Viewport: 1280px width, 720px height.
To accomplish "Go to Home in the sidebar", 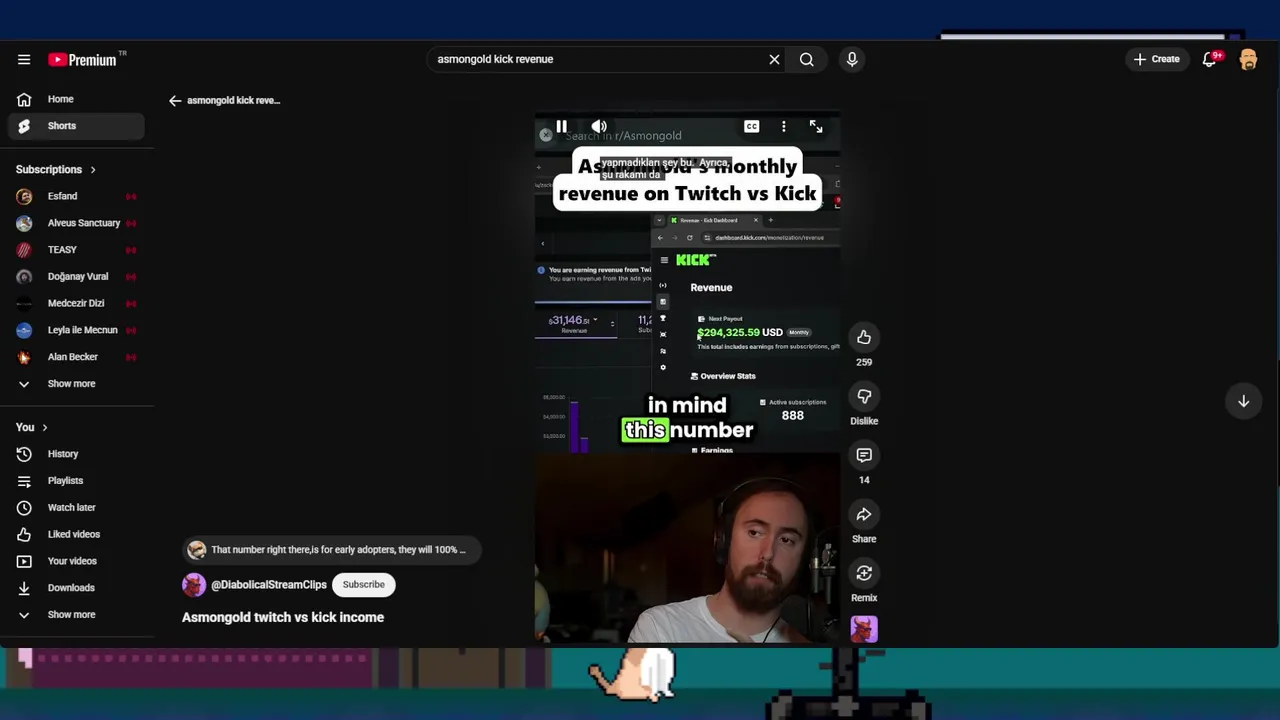I will [76, 99].
